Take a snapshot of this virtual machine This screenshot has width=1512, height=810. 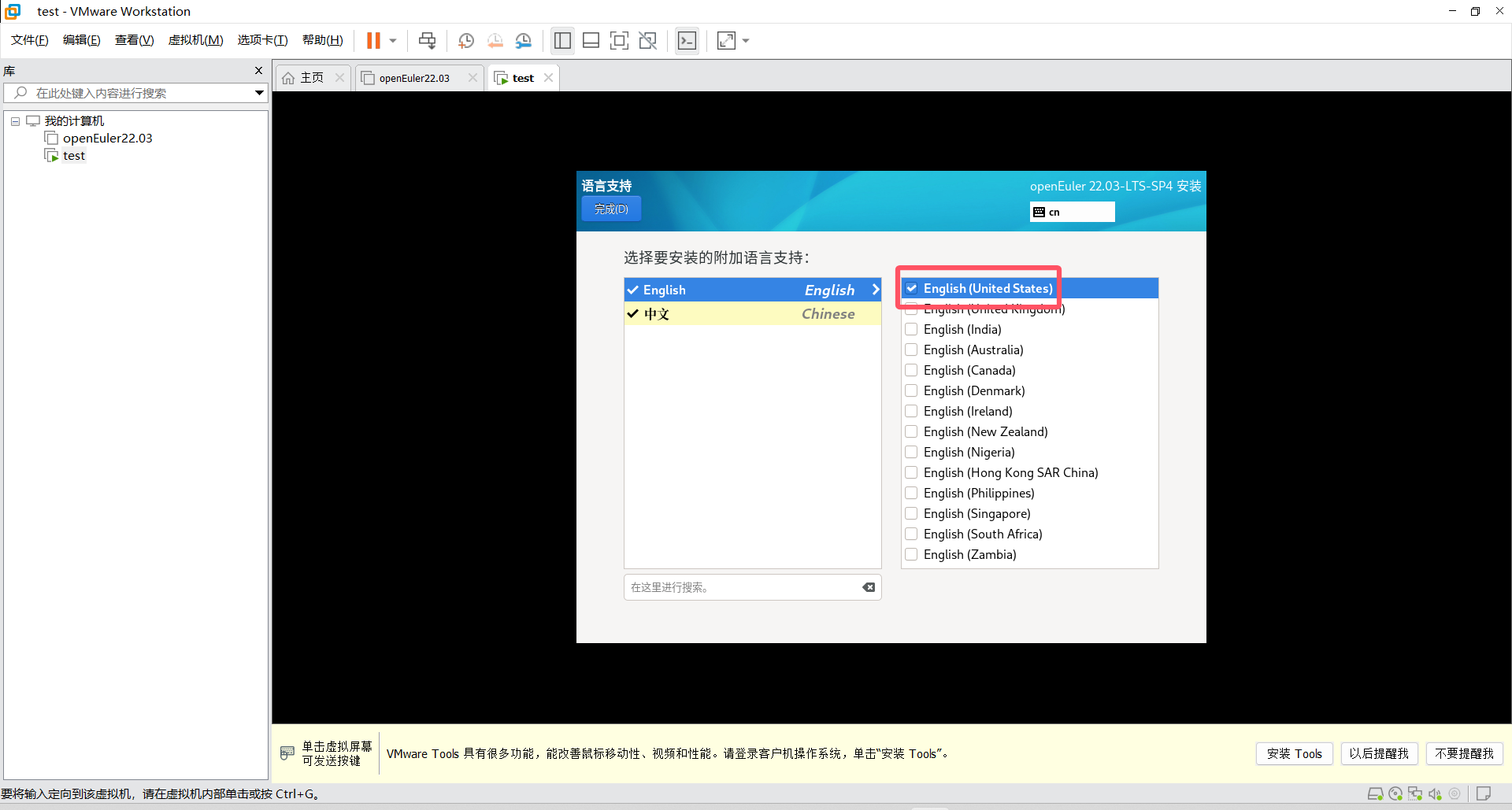click(466, 40)
